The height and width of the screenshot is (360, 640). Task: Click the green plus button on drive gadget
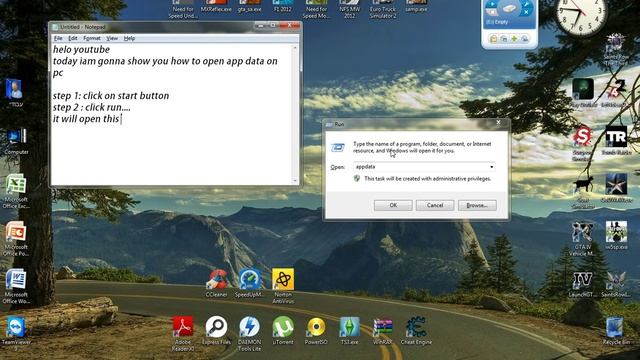click(514, 39)
